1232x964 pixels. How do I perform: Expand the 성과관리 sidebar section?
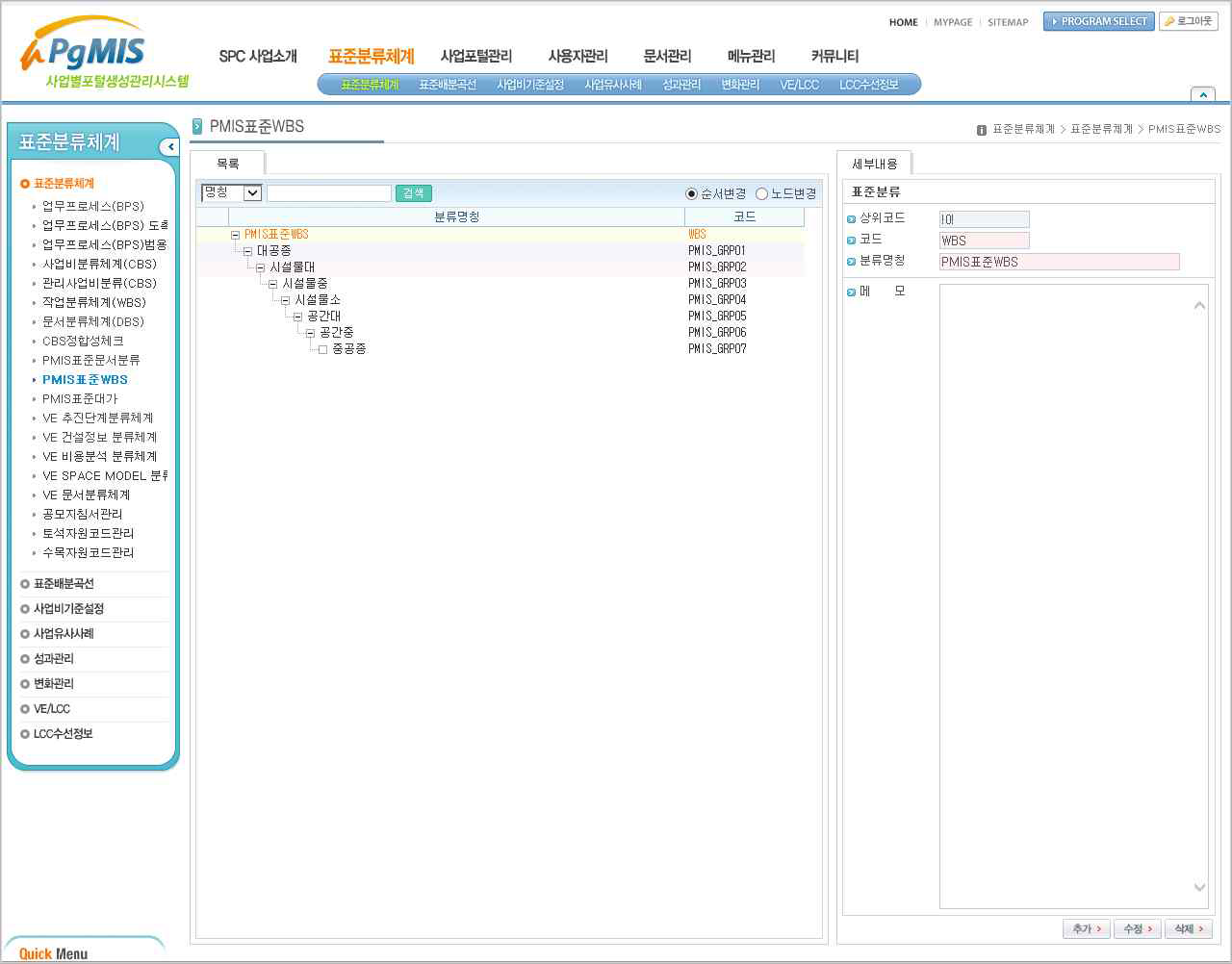tap(54, 659)
